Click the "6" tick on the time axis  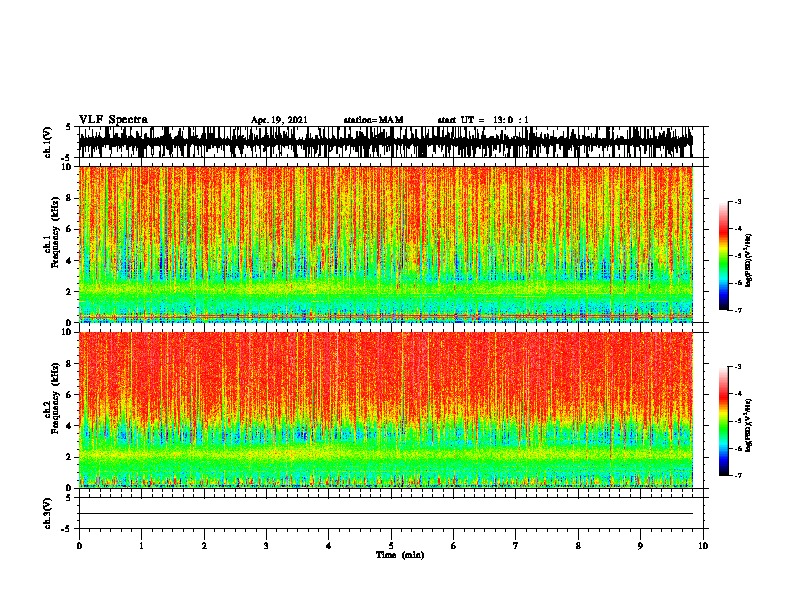point(454,546)
